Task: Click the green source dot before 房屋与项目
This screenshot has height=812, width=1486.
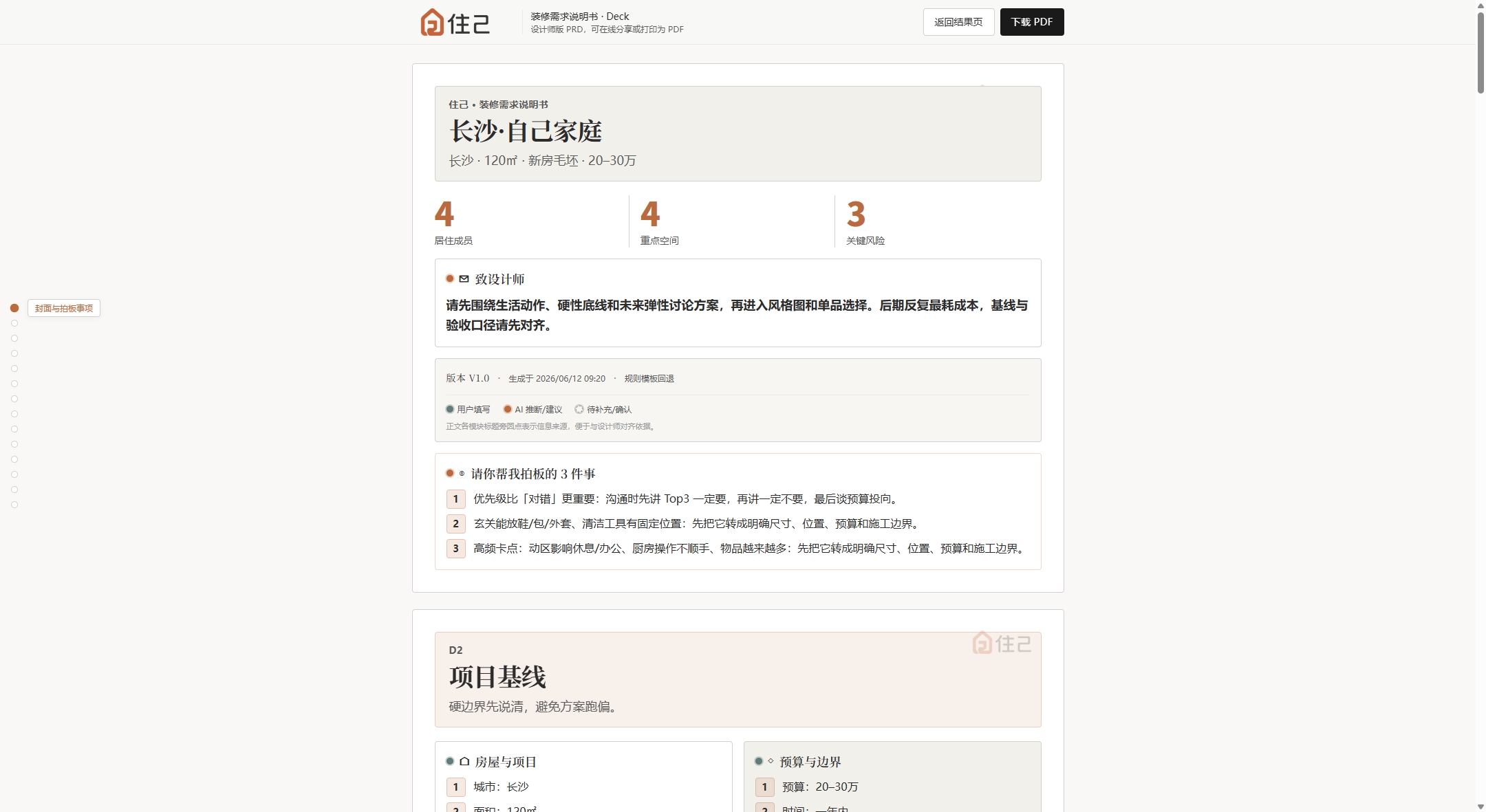Action: click(x=450, y=761)
